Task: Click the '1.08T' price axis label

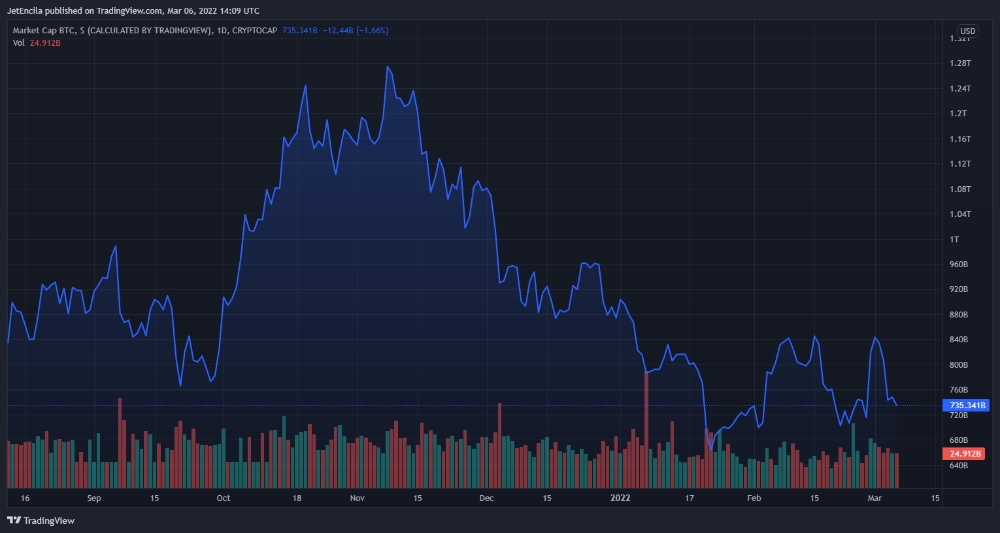Action: pyautogui.click(x=960, y=189)
